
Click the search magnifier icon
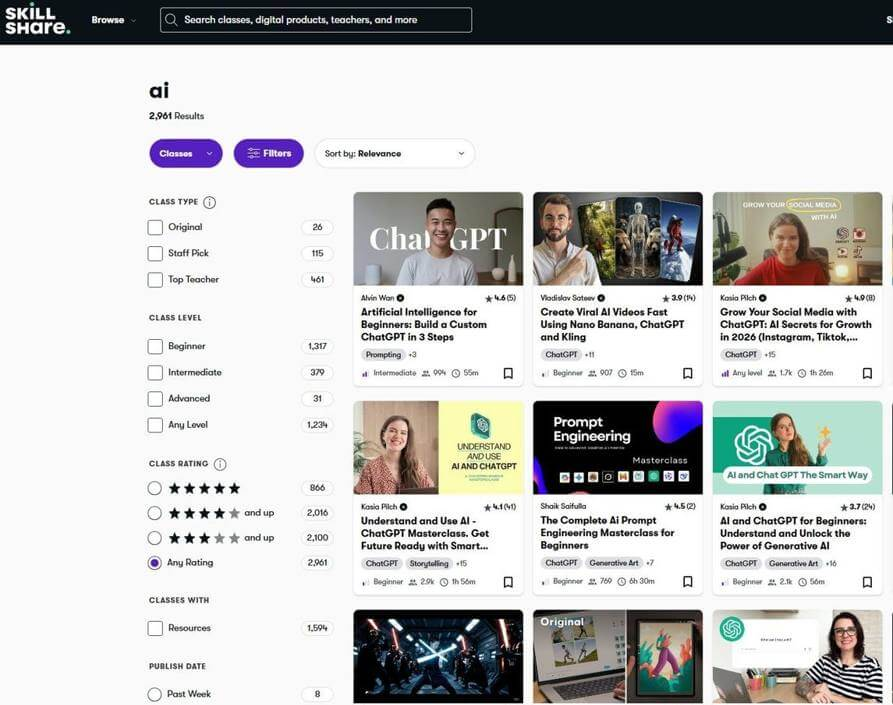[x=171, y=20]
